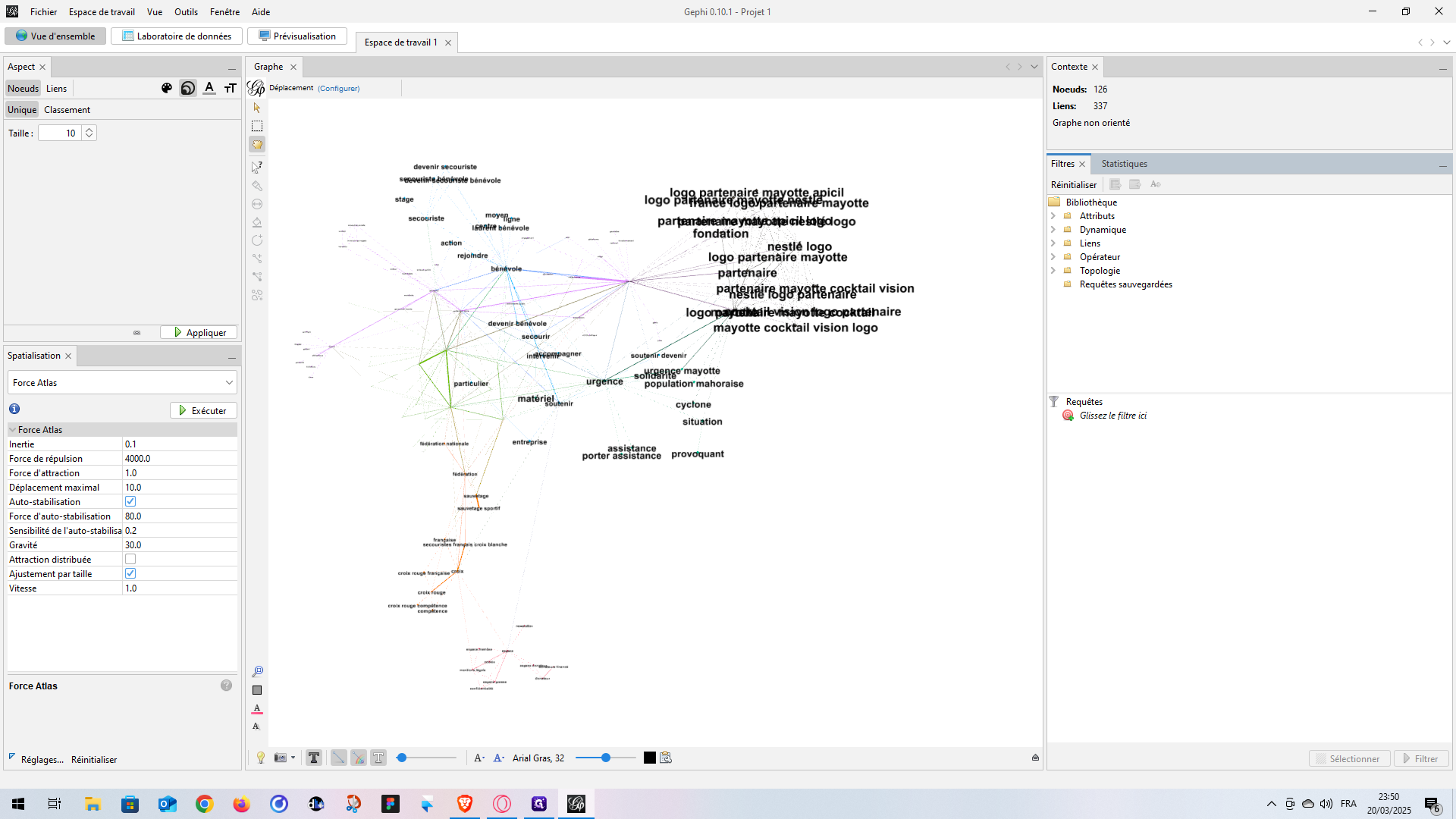Open the Laboratoire de données view
Screen dimensions: 1456x819
[x=177, y=36]
